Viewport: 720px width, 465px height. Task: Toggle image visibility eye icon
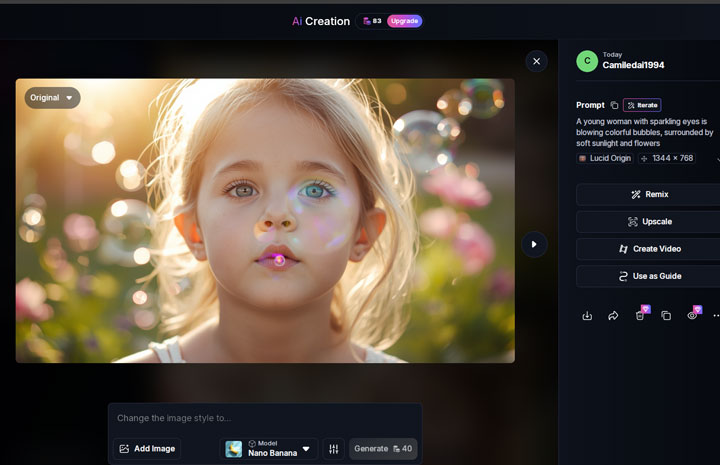[x=692, y=316]
